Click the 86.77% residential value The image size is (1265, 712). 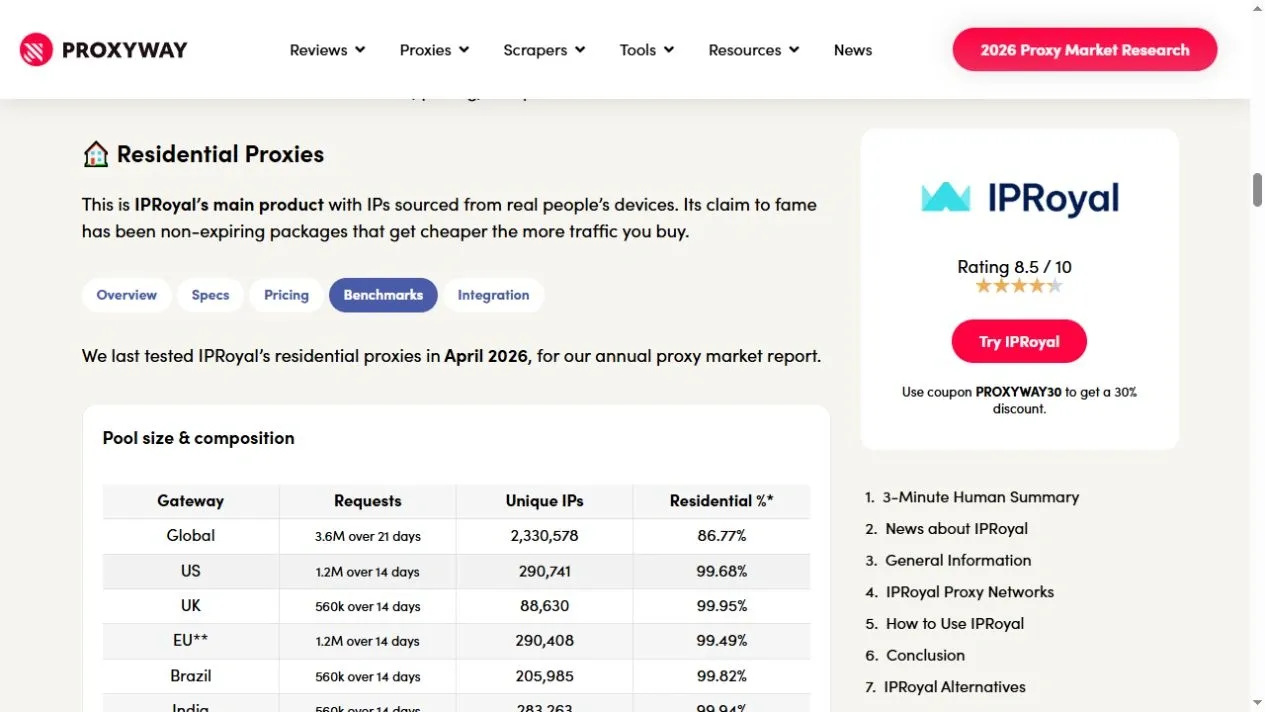click(722, 536)
